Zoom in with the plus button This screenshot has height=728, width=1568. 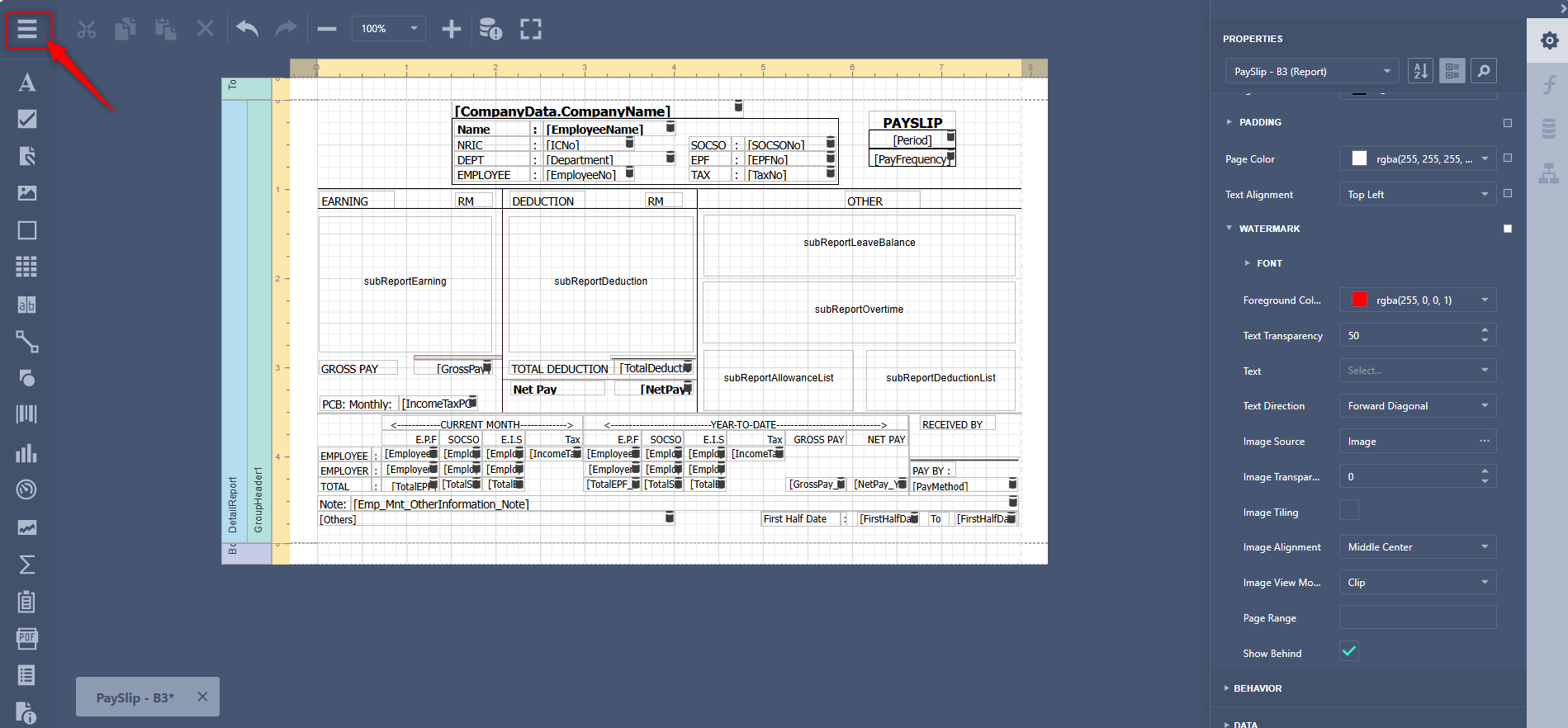click(x=451, y=30)
